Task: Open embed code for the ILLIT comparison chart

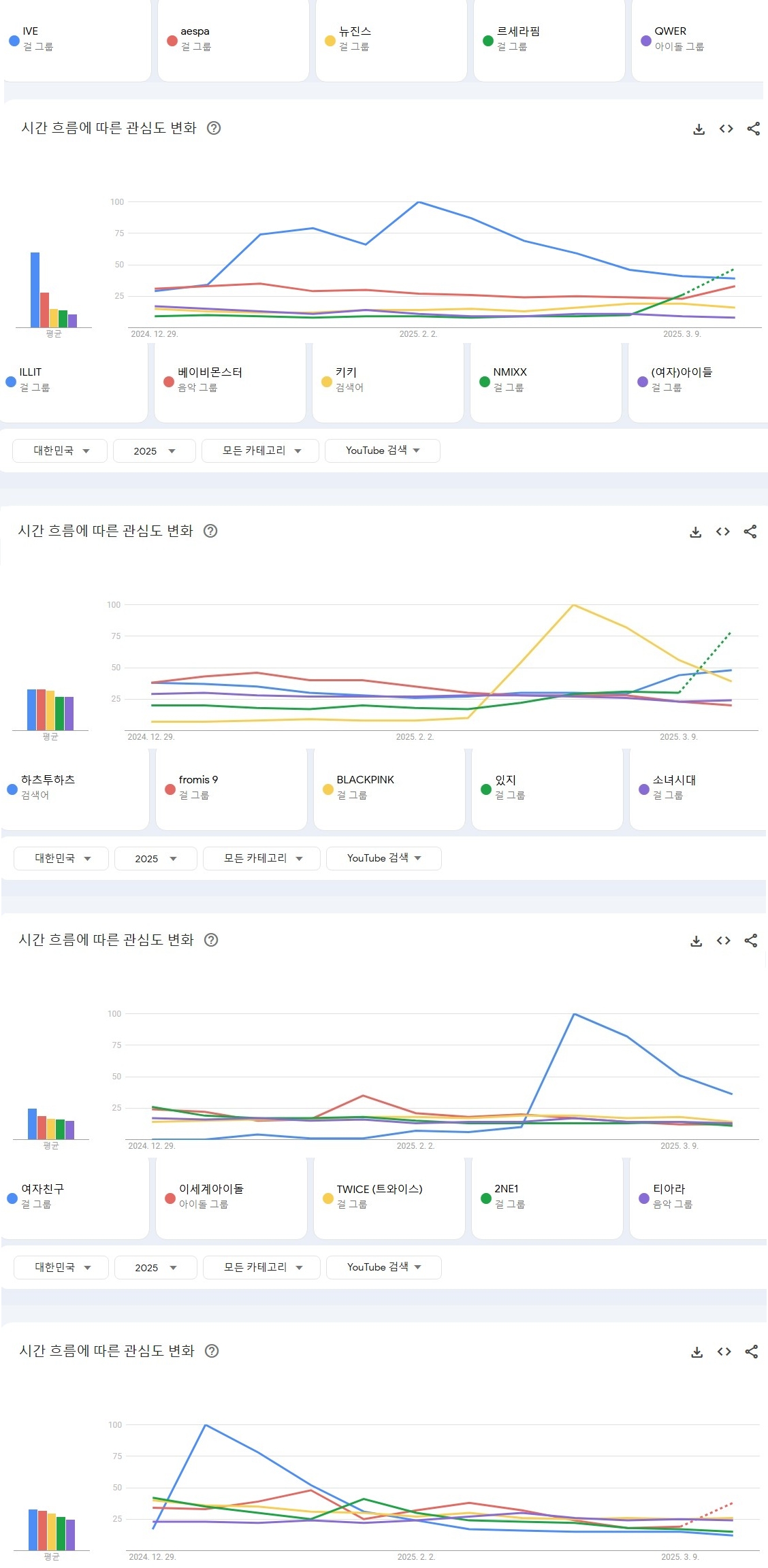Action: 722,532
